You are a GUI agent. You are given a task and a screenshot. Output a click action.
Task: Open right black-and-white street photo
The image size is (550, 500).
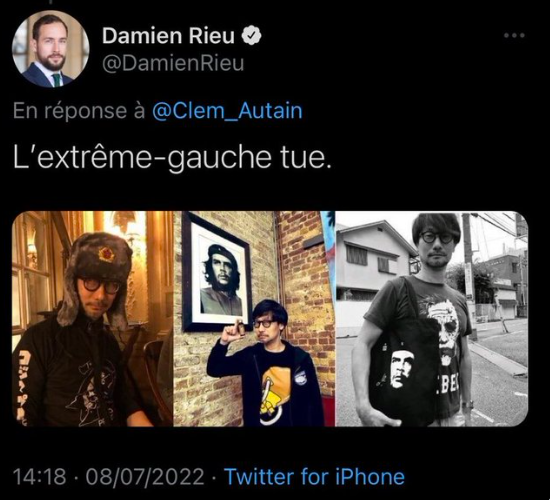point(432,319)
